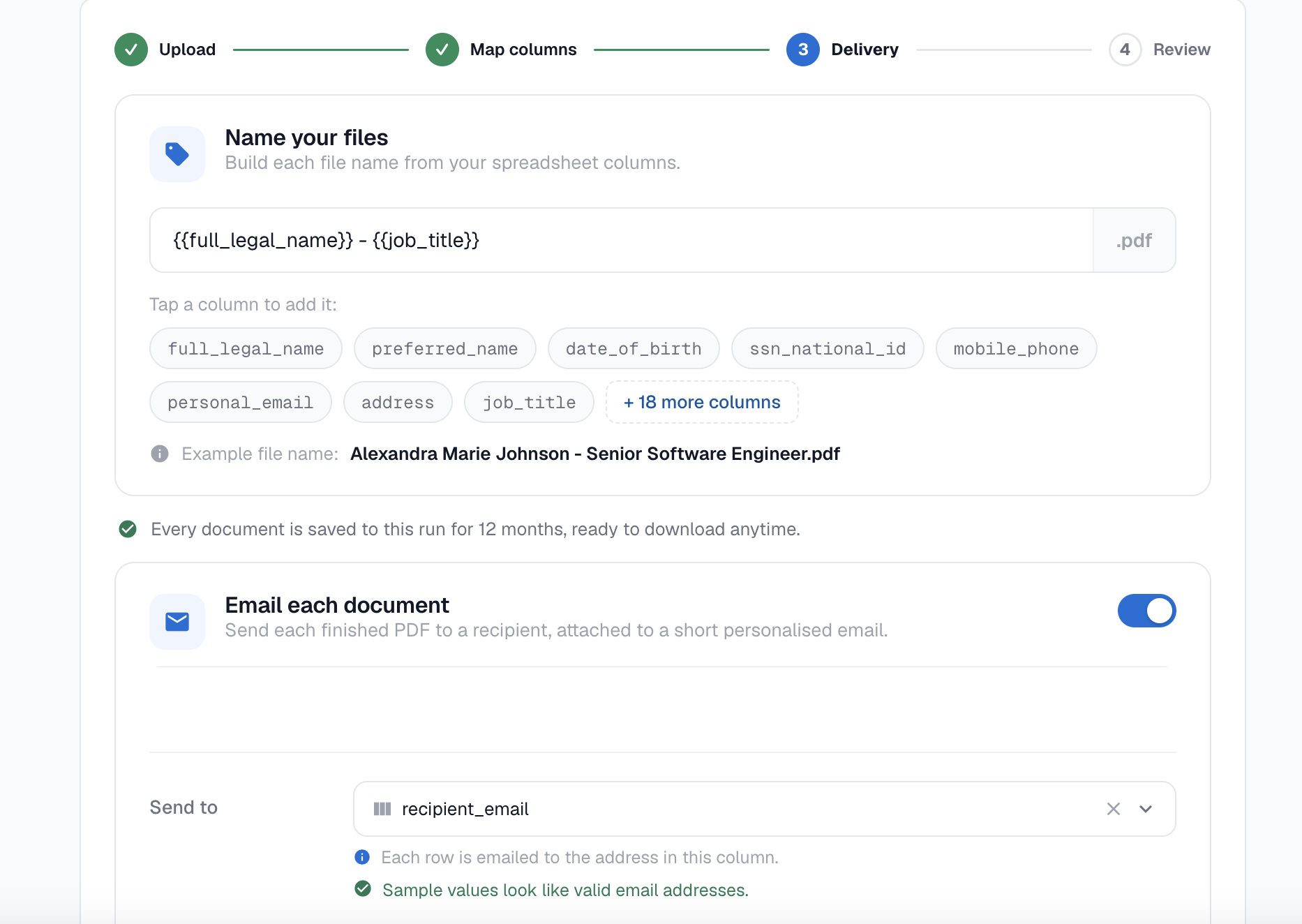The width and height of the screenshot is (1302, 924).
Task: Click the Name your files heading
Action: [306, 137]
